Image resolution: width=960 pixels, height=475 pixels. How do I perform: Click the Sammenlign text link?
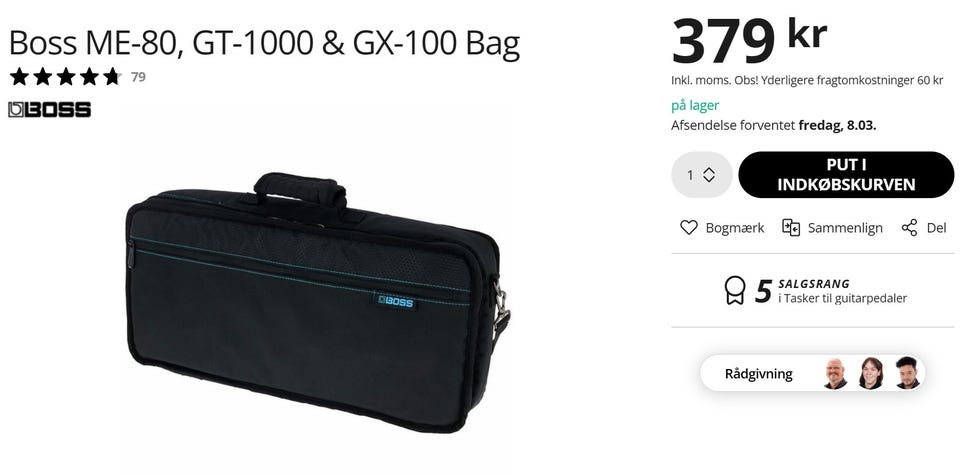click(845, 228)
